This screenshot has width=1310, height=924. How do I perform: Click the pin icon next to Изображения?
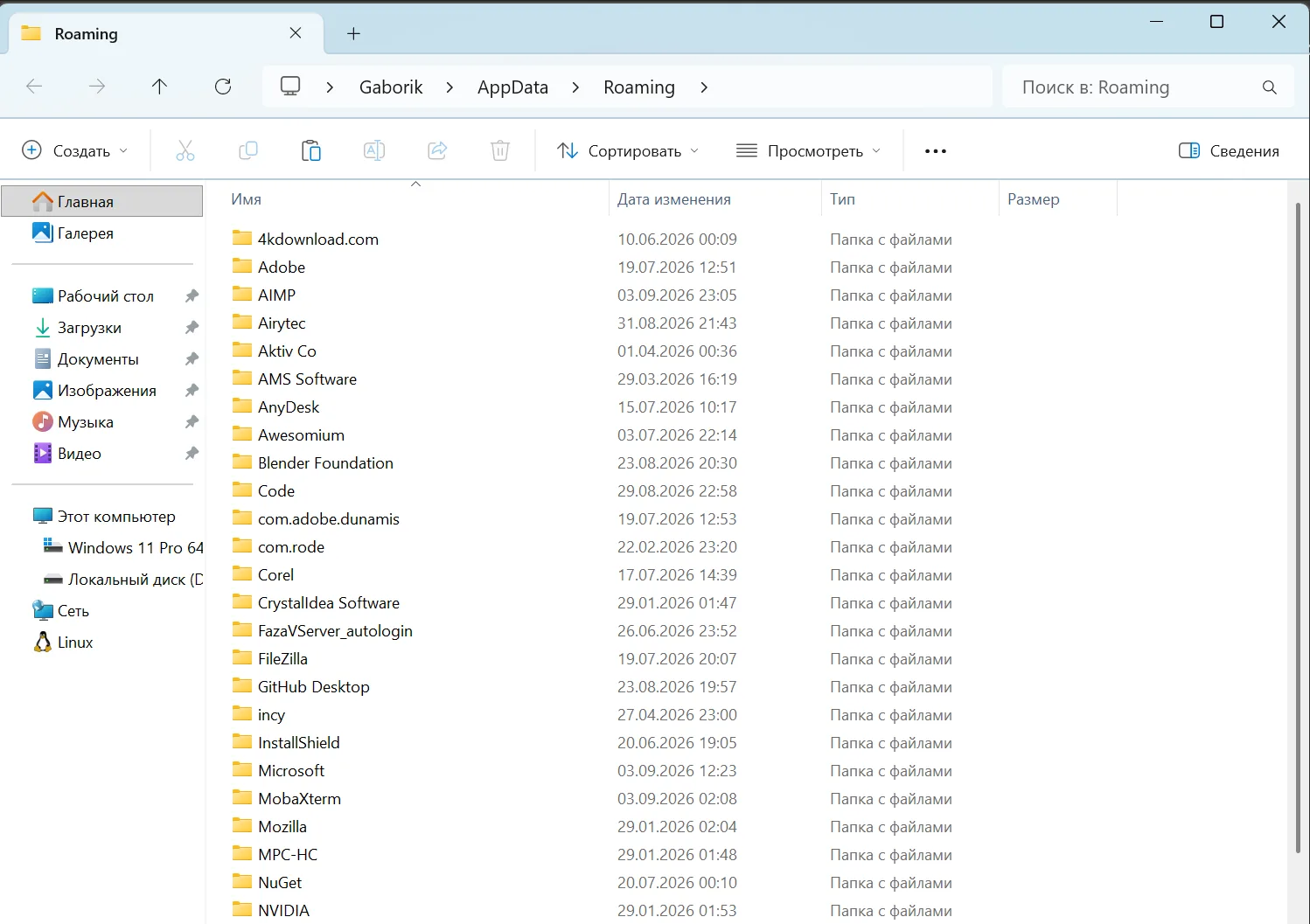click(192, 391)
